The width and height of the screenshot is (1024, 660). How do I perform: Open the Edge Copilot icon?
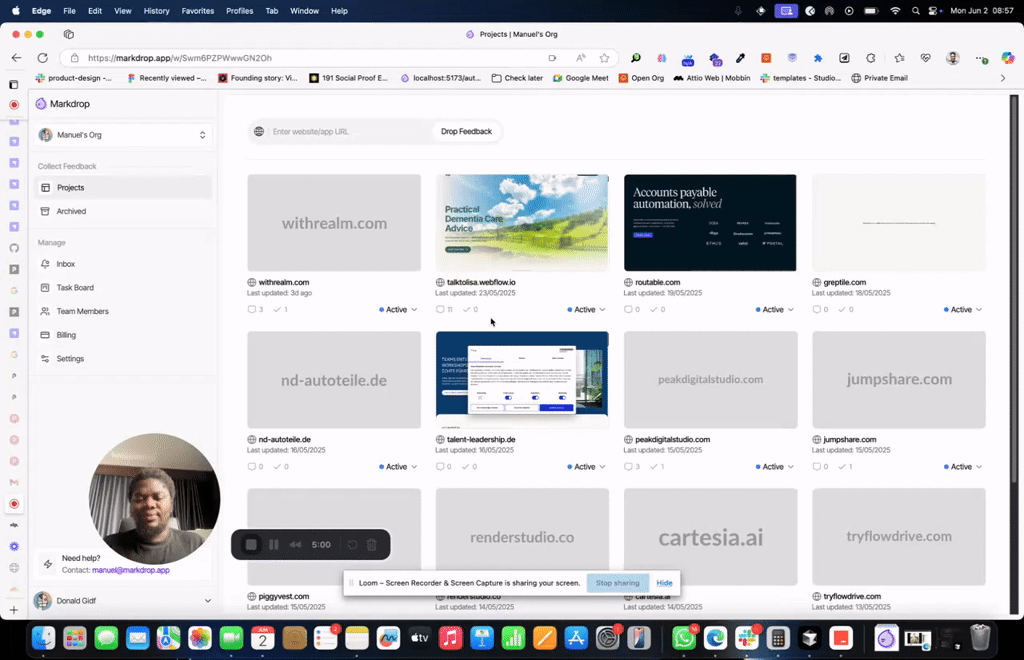click(1008, 58)
